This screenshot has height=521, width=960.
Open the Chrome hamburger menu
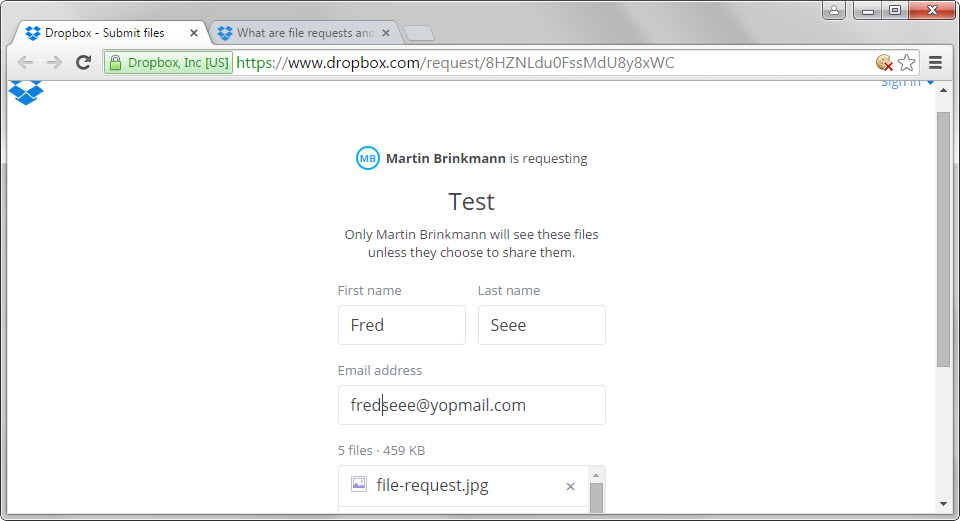[935, 62]
